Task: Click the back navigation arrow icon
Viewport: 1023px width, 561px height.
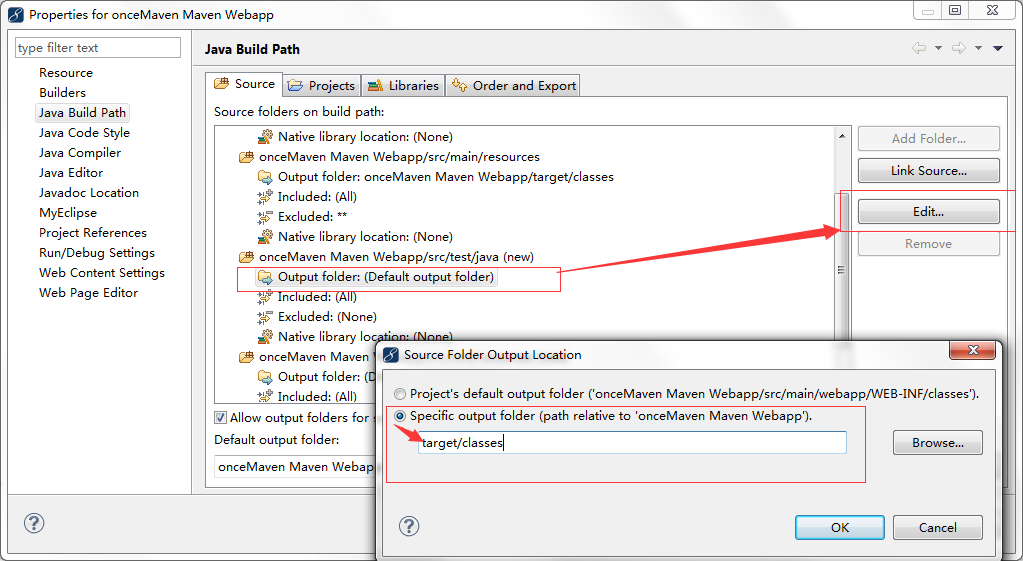Action: (919, 49)
